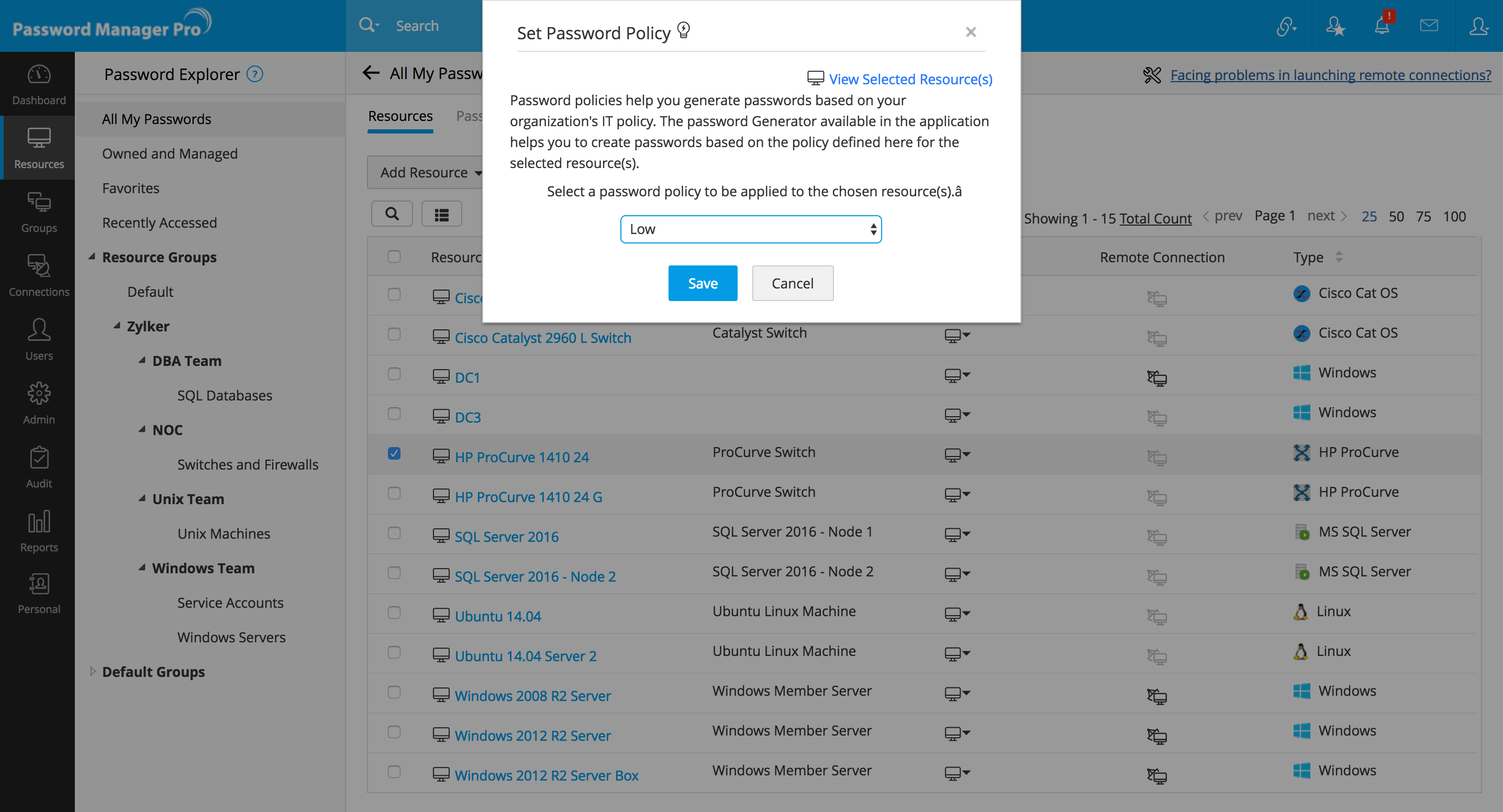Open the Dashboard sidebar icon
Screen dimensions: 1503x812
click(39, 85)
